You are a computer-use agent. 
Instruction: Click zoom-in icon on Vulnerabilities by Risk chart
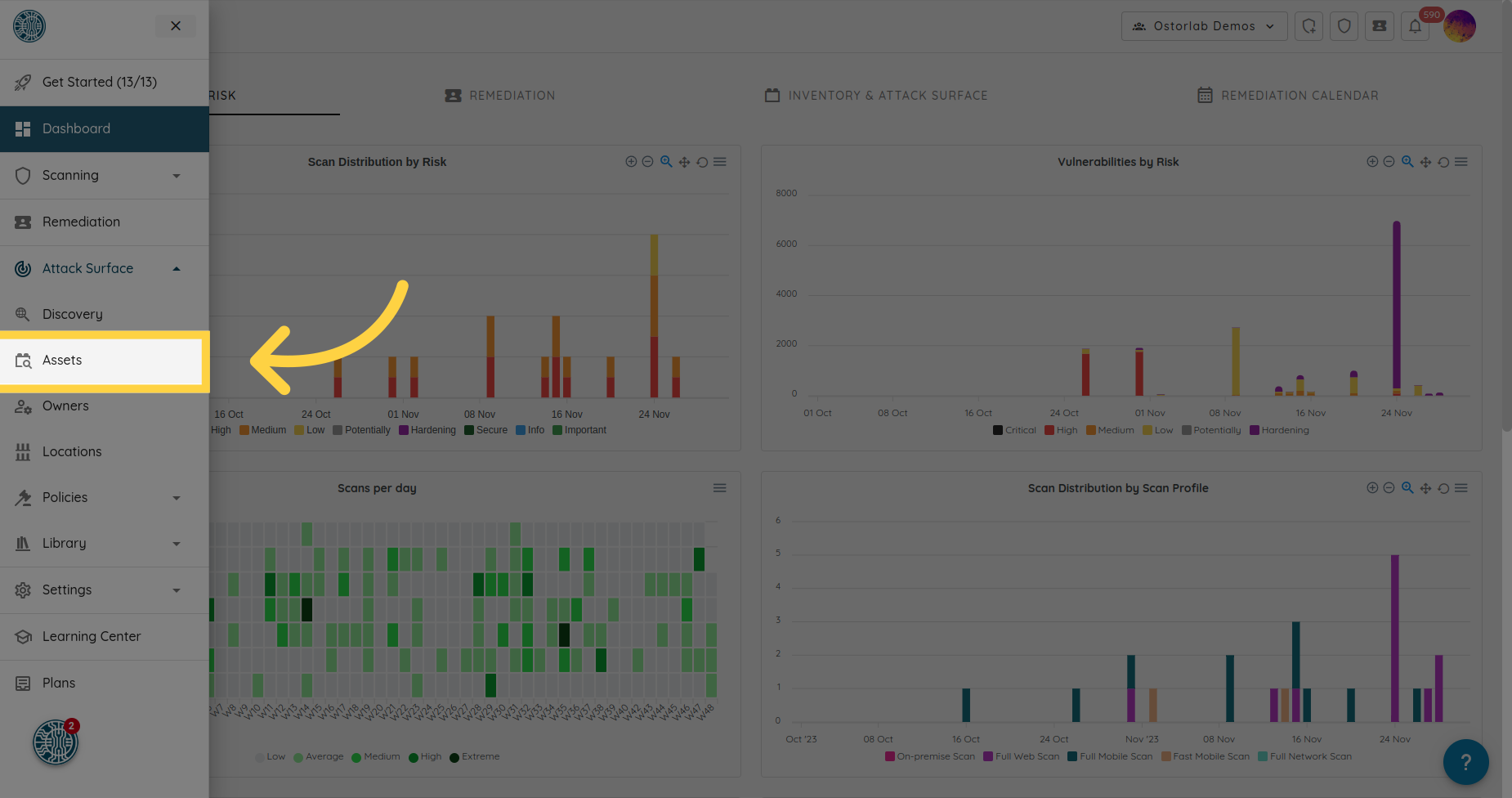(1372, 162)
